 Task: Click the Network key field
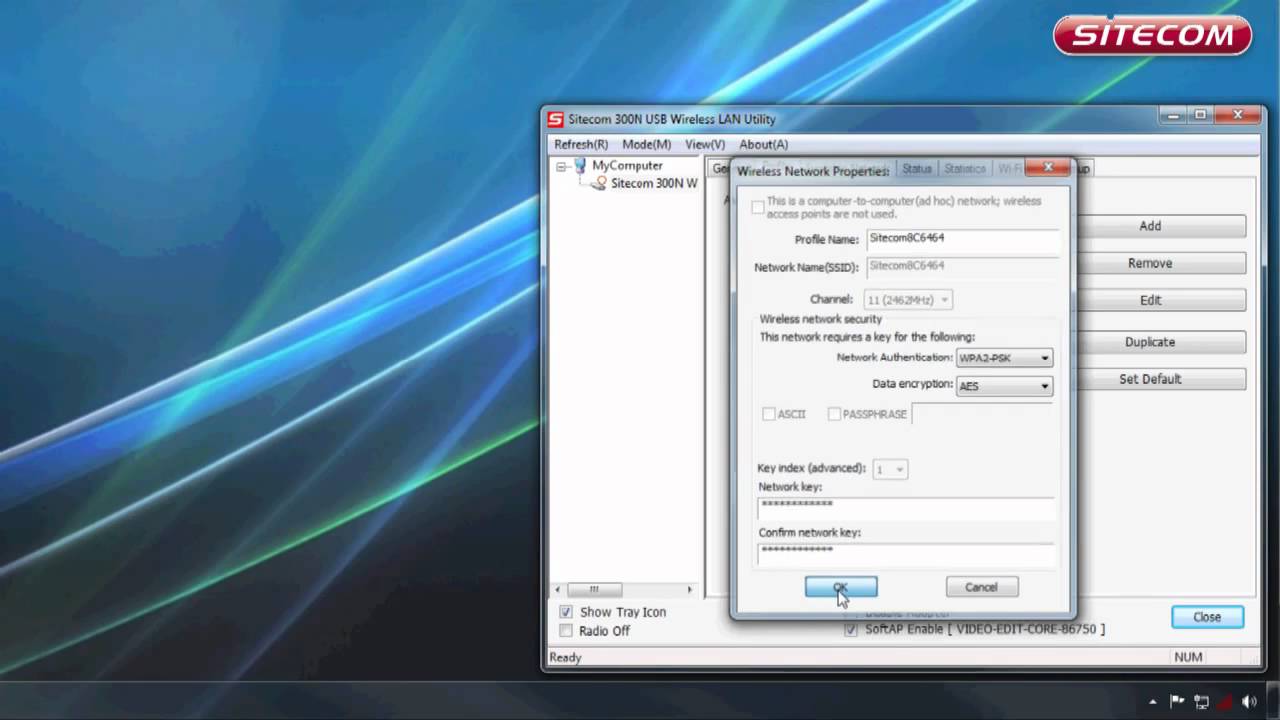(906, 507)
